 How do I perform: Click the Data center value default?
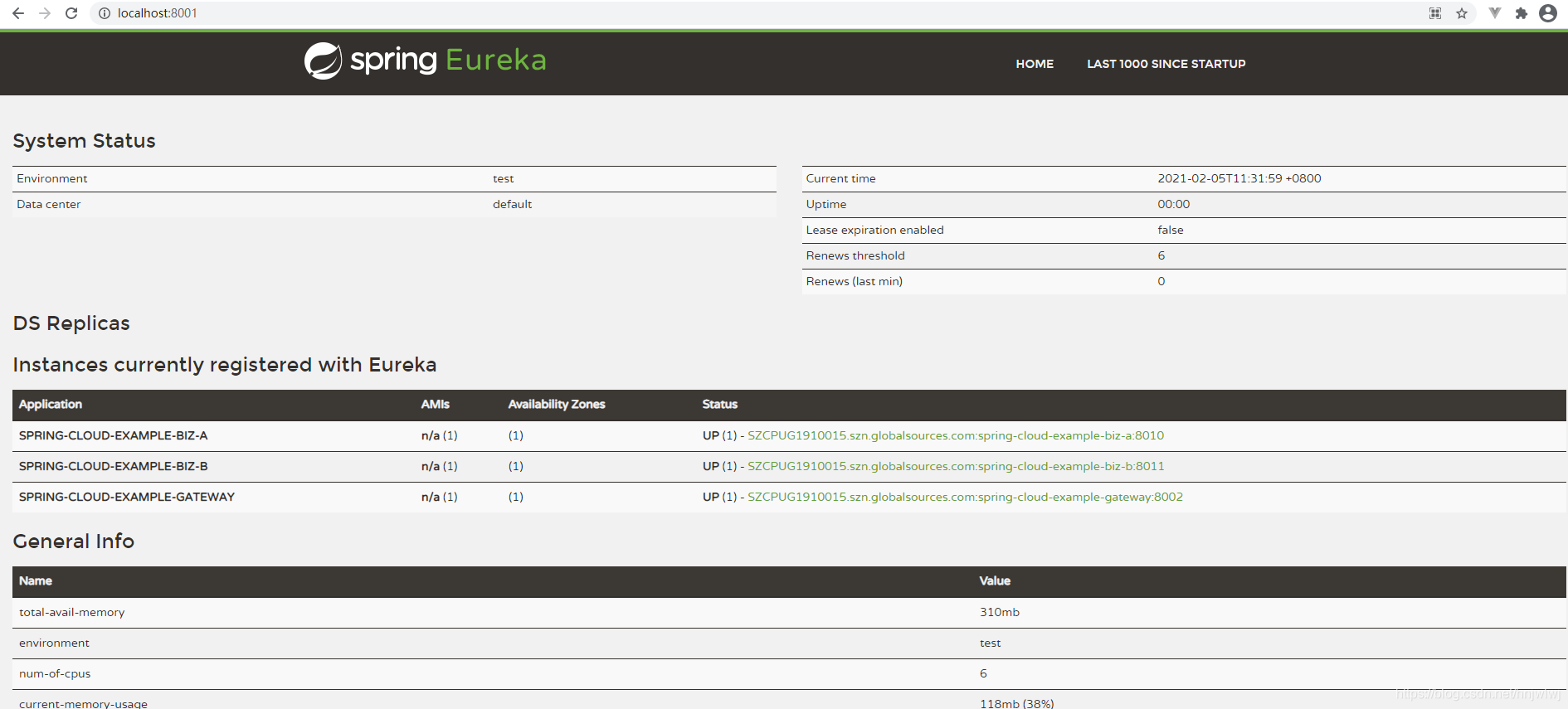click(x=512, y=204)
